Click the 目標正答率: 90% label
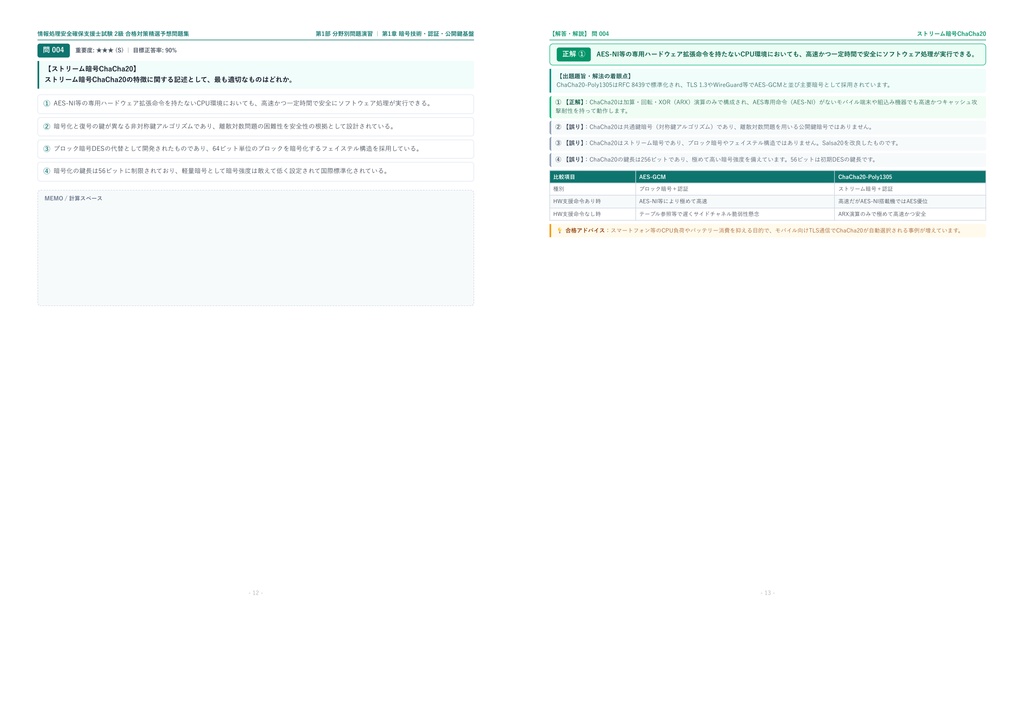1024x724 pixels. point(155,50)
